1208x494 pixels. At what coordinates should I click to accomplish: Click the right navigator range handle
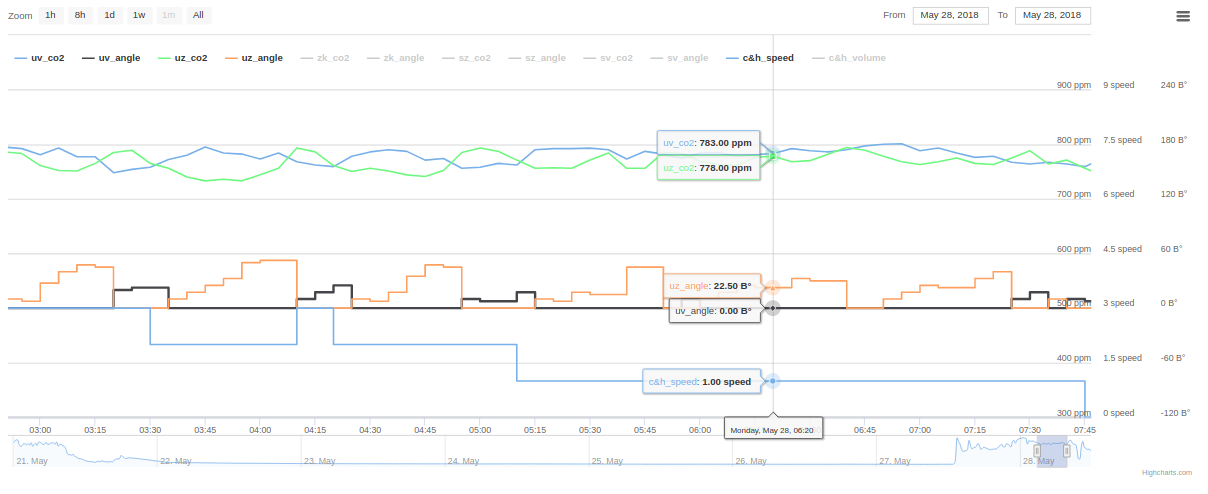pyautogui.click(x=1066, y=451)
